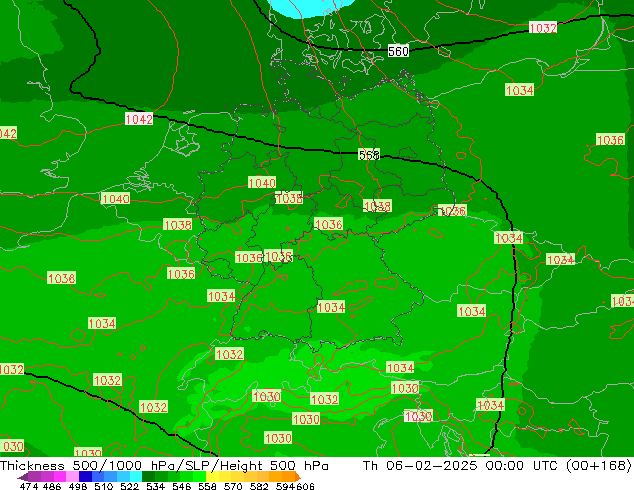Click the legend value 558
Viewport: 634px width, 490px height.
click(x=207, y=486)
